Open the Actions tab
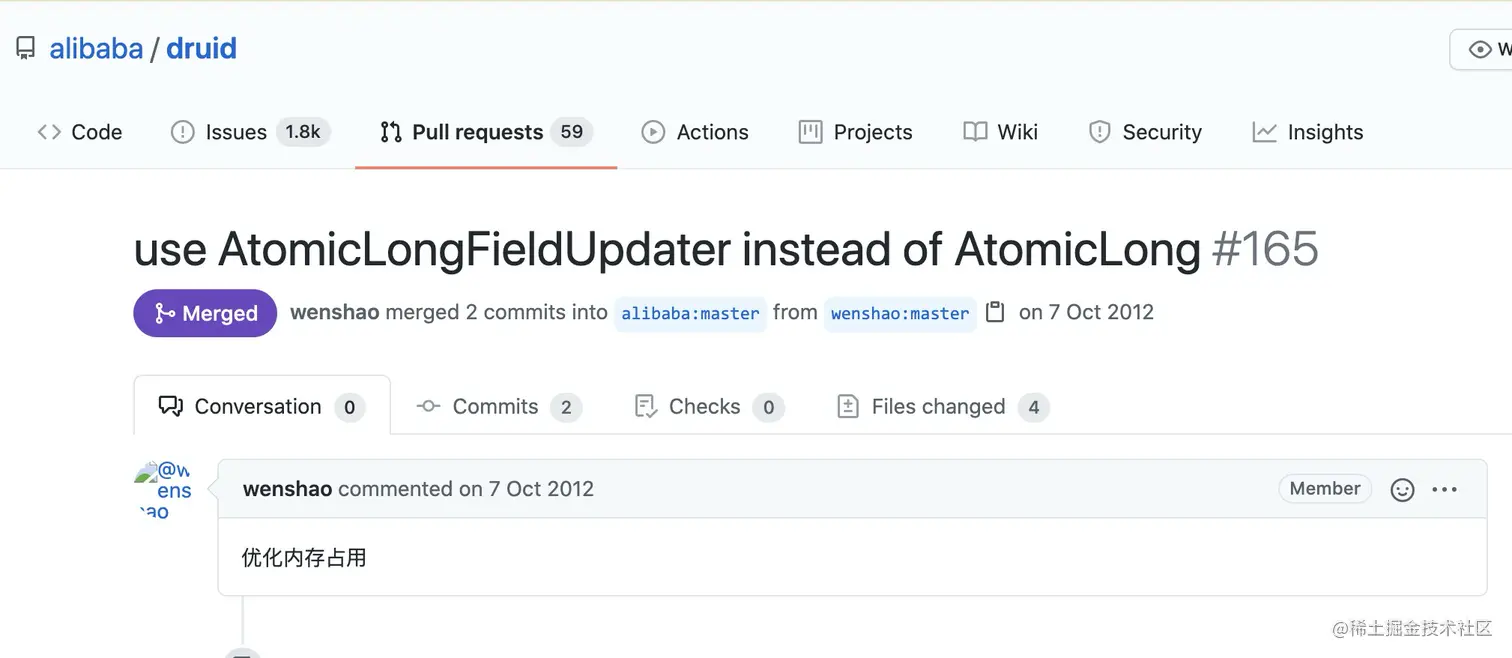This screenshot has height=658, width=1512. pos(695,132)
